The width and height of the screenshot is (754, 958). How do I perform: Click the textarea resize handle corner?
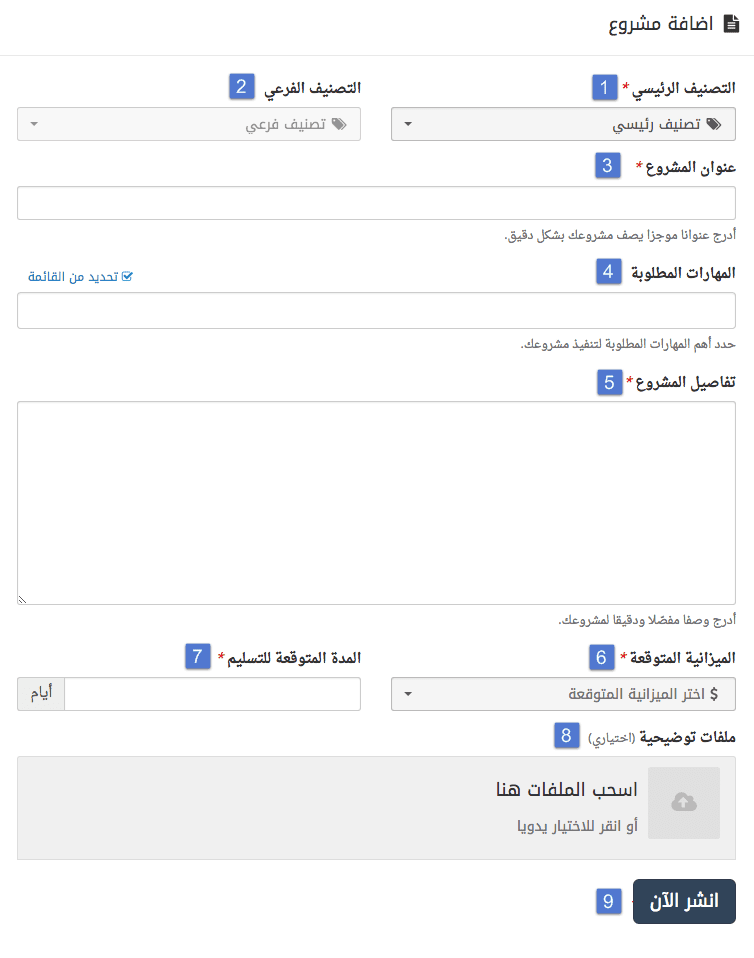22,599
